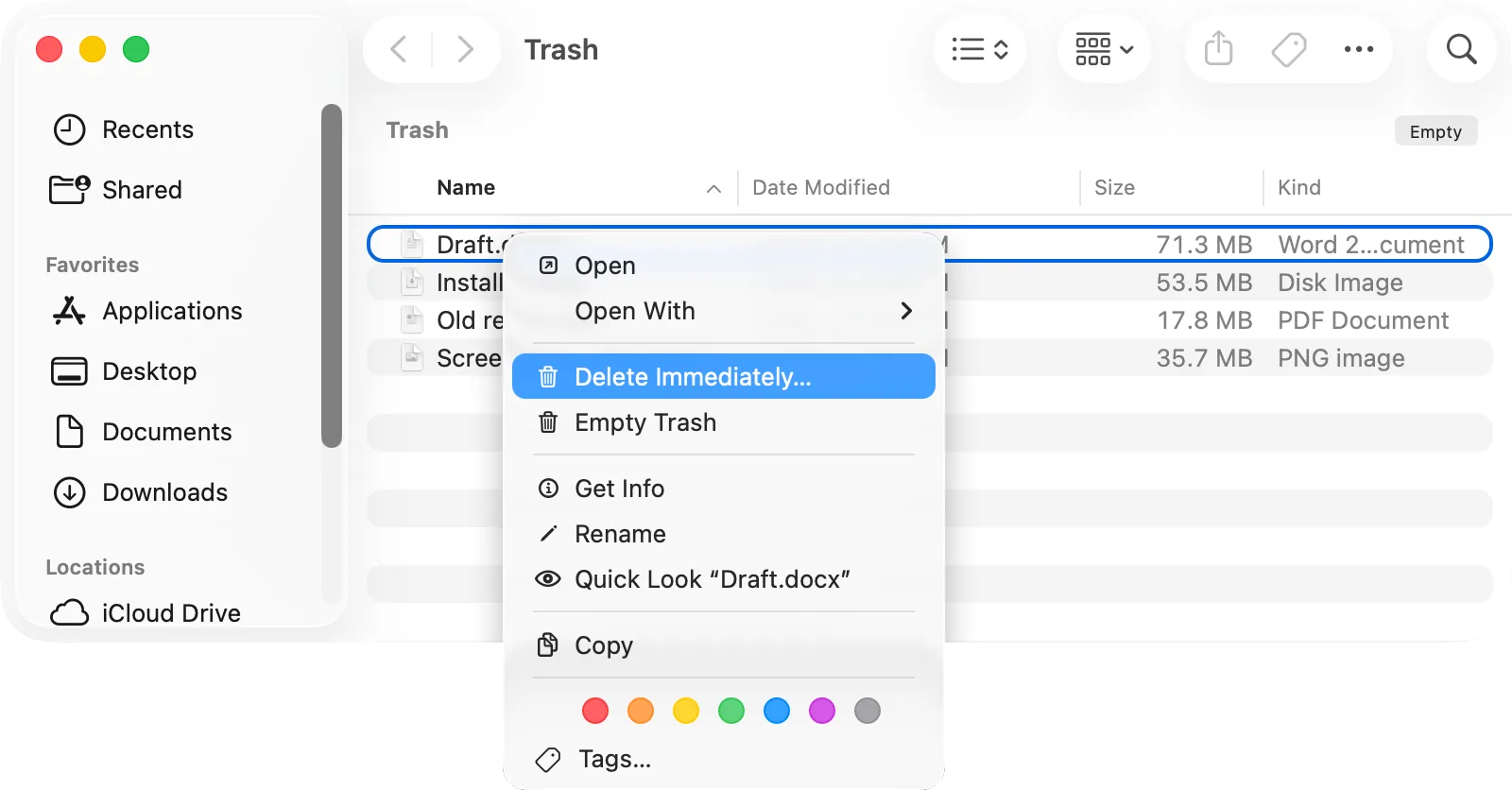Sort by the Kind column header
This screenshot has height=790, width=1512.
click(1299, 187)
